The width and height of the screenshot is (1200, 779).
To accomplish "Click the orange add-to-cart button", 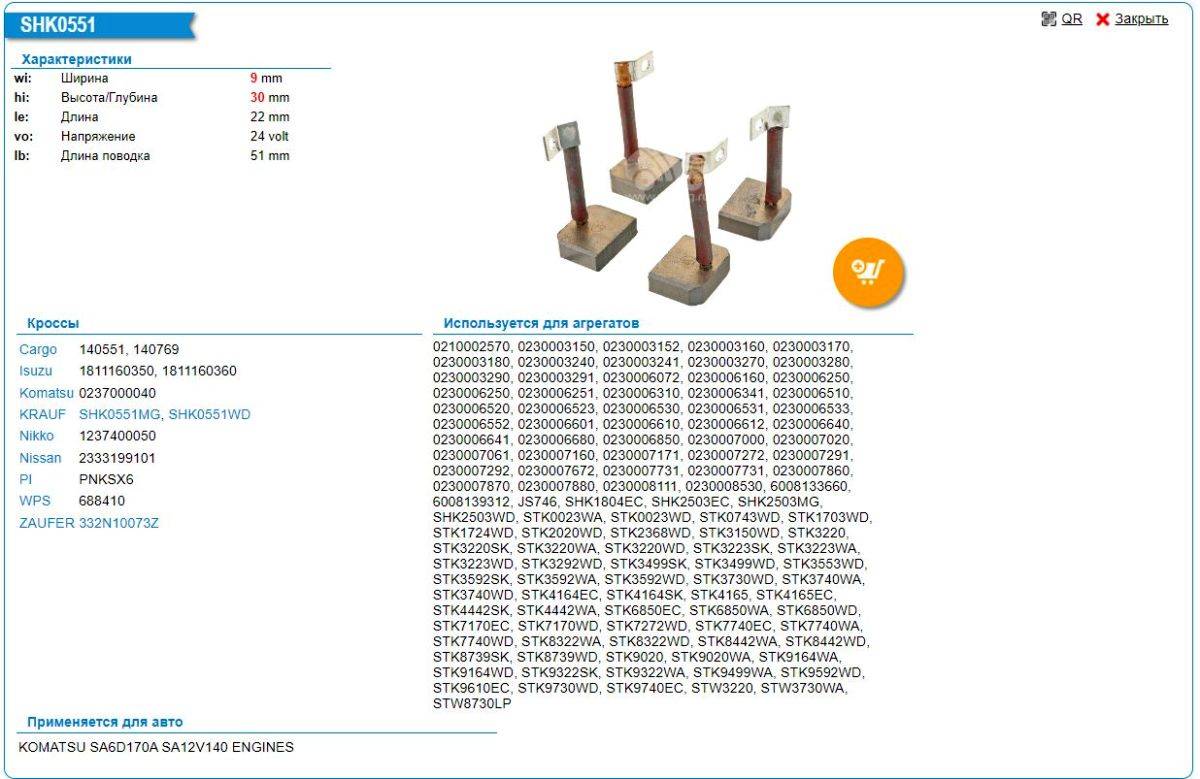I will (x=868, y=271).
